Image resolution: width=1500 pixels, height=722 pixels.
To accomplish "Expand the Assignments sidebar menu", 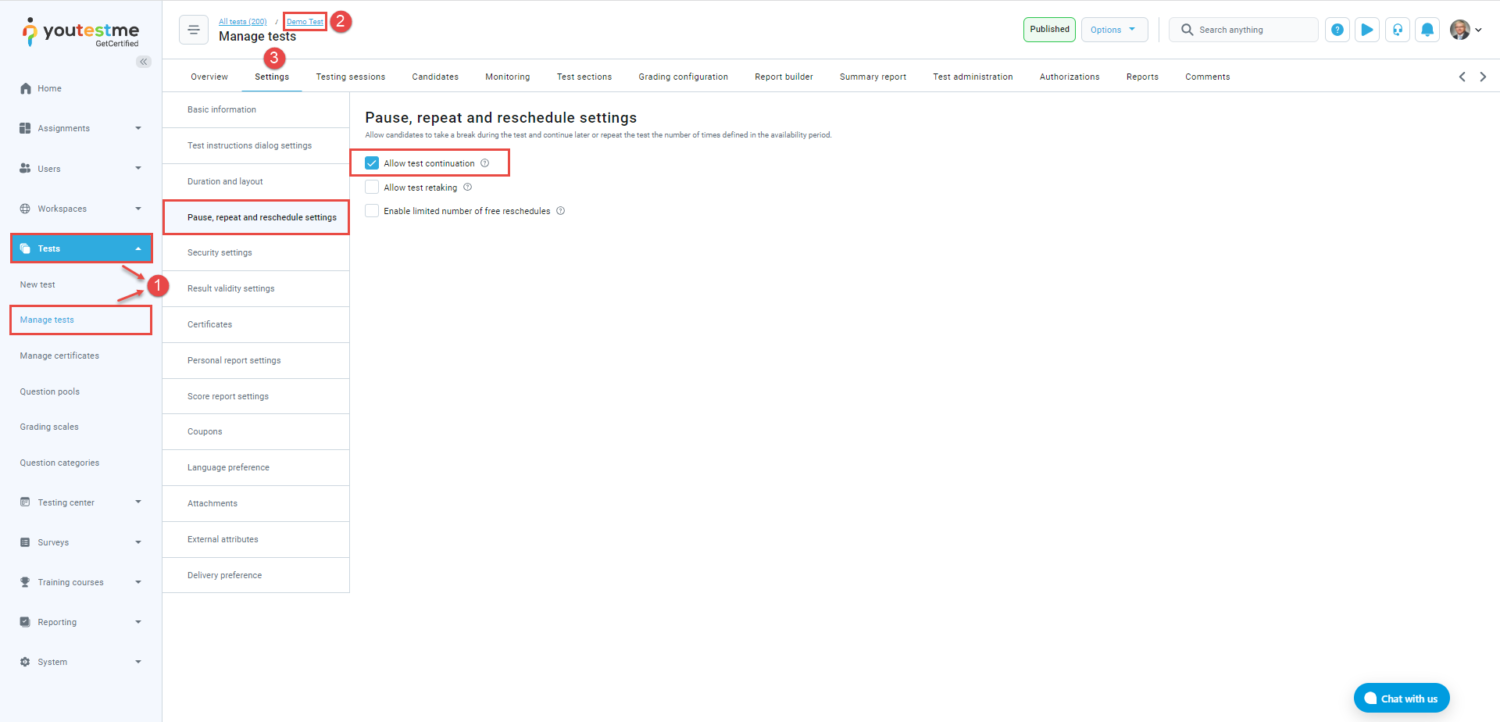I will pos(80,128).
